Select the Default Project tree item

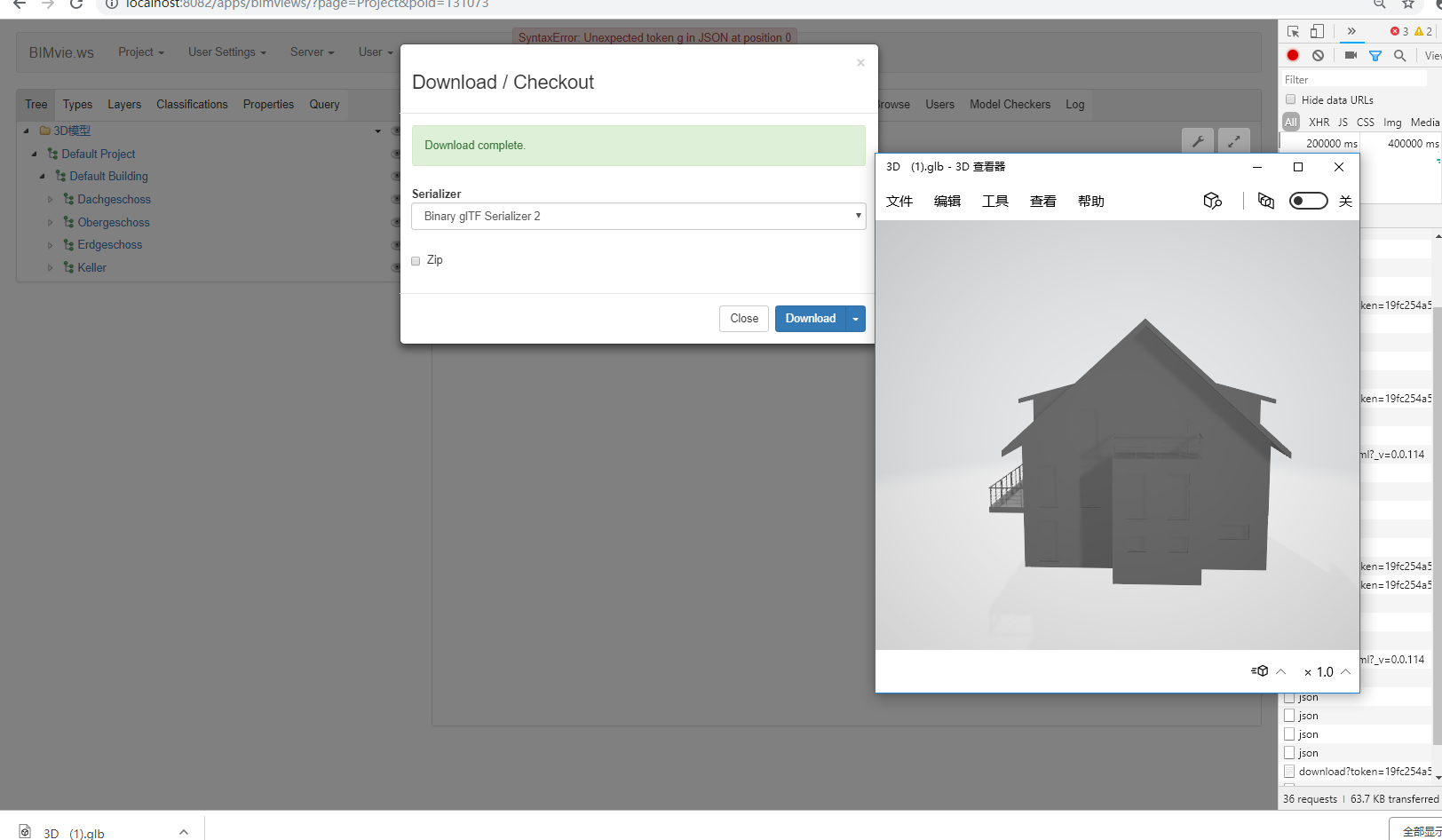(98, 154)
